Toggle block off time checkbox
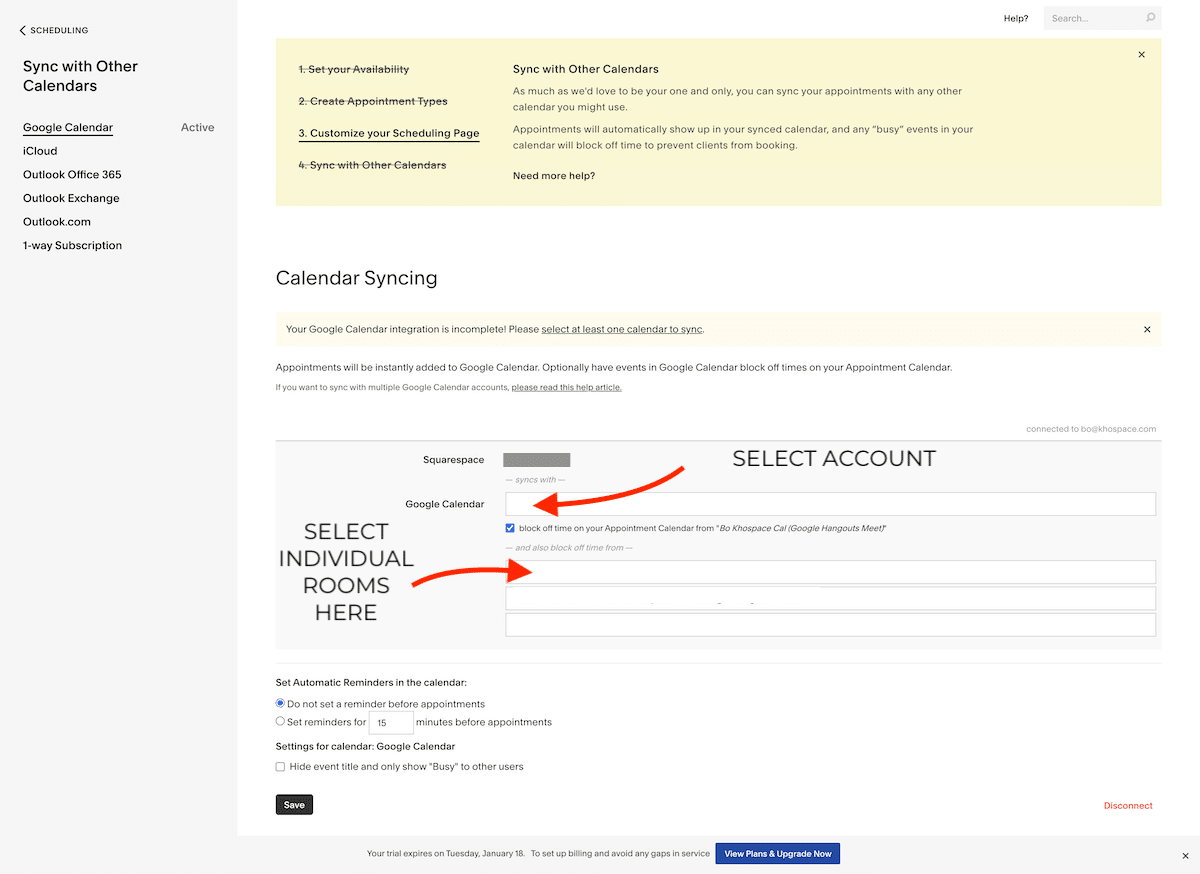The height and width of the screenshot is (874, 1200). coord(511,528)
